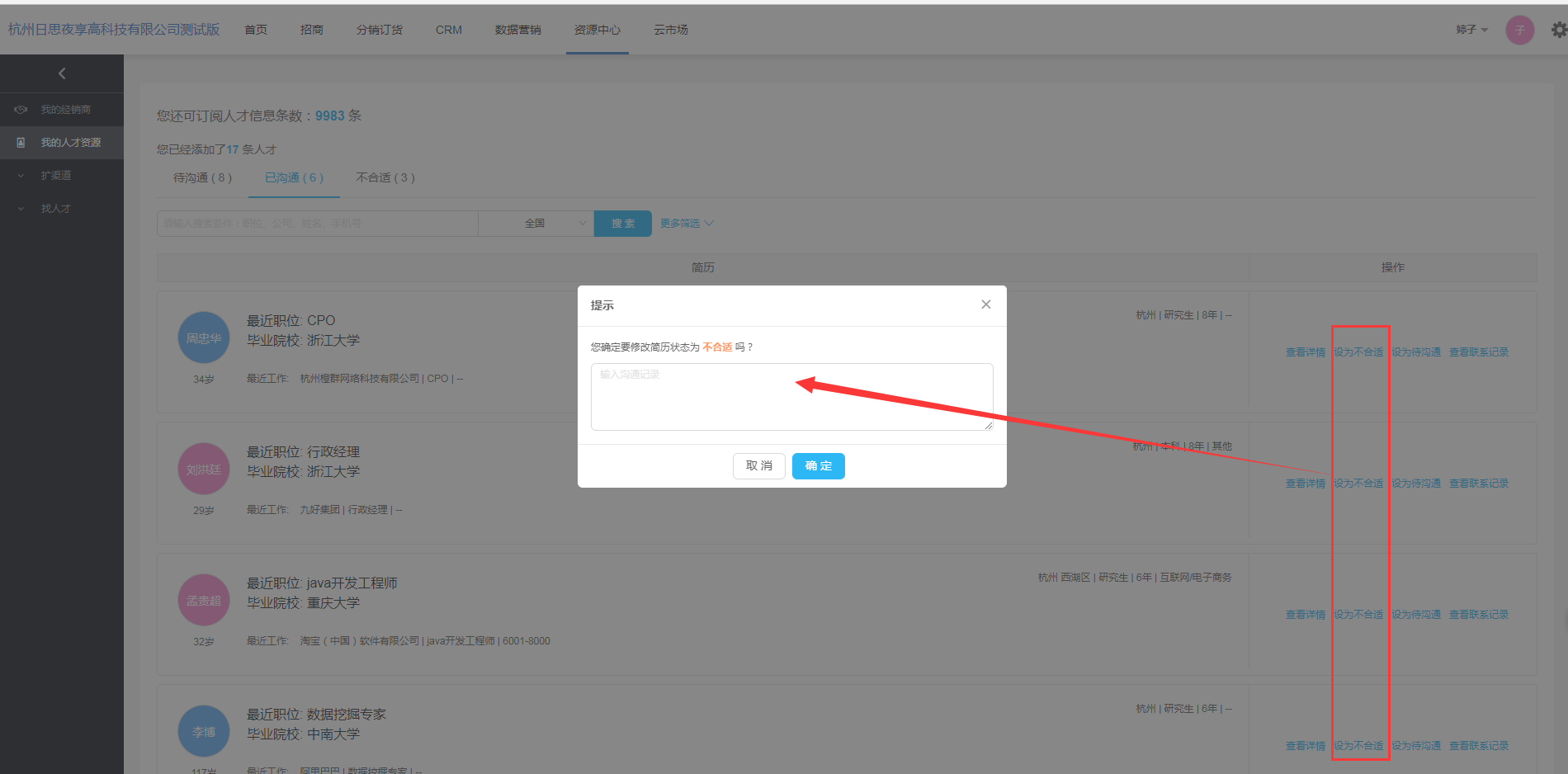The width and height of the screenshot is (1568, 774).
Task: Open the 全国 region dropdown
Action: click(536, 224)
